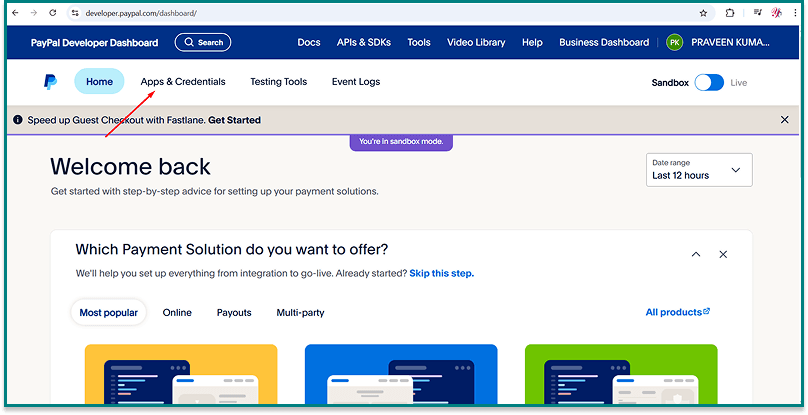This screenshot has width=808, height=415.
Task: Click the Skip this step link
Action: 441,273
